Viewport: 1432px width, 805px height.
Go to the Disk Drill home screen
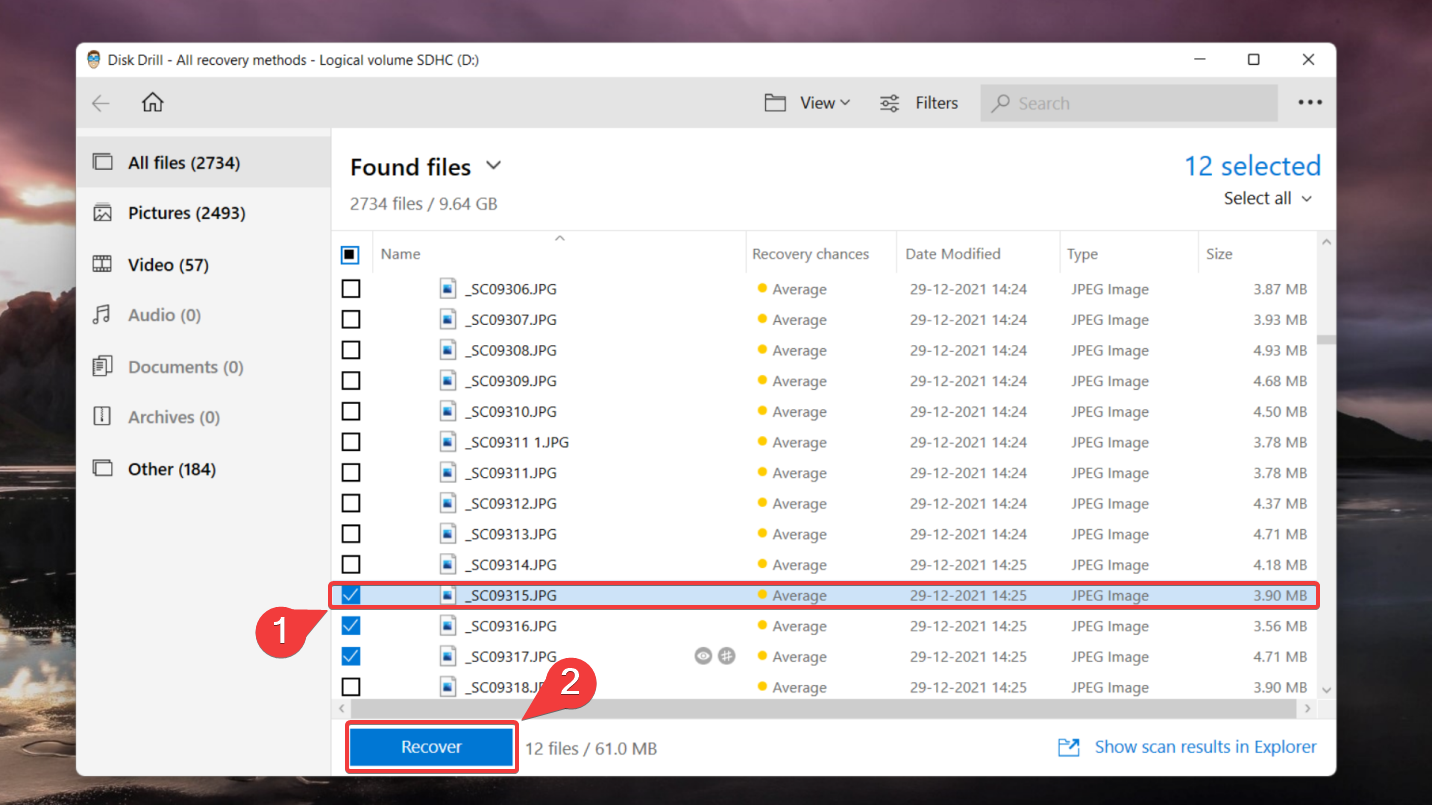tap(152, 102)
